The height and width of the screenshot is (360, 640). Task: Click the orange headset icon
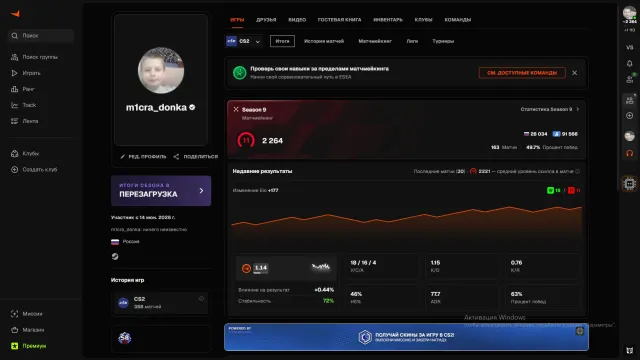[x=629, y=153]
